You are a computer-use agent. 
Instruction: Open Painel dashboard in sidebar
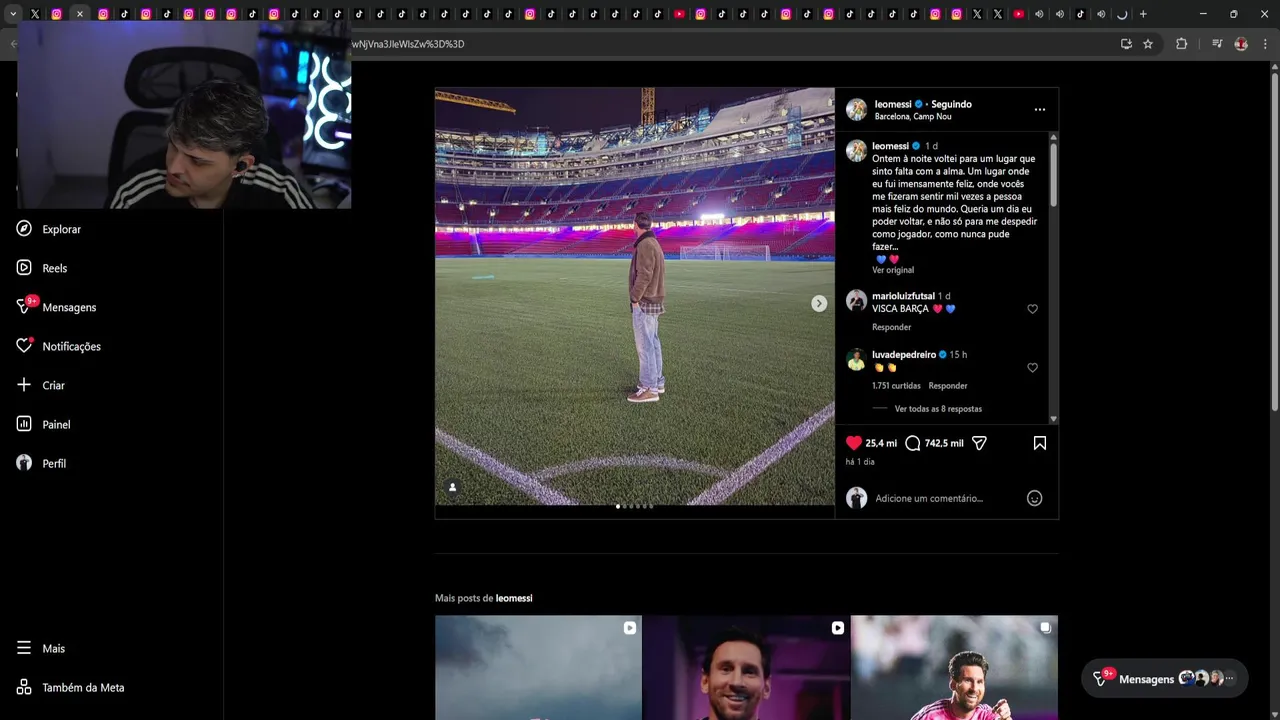pos(44,424)
